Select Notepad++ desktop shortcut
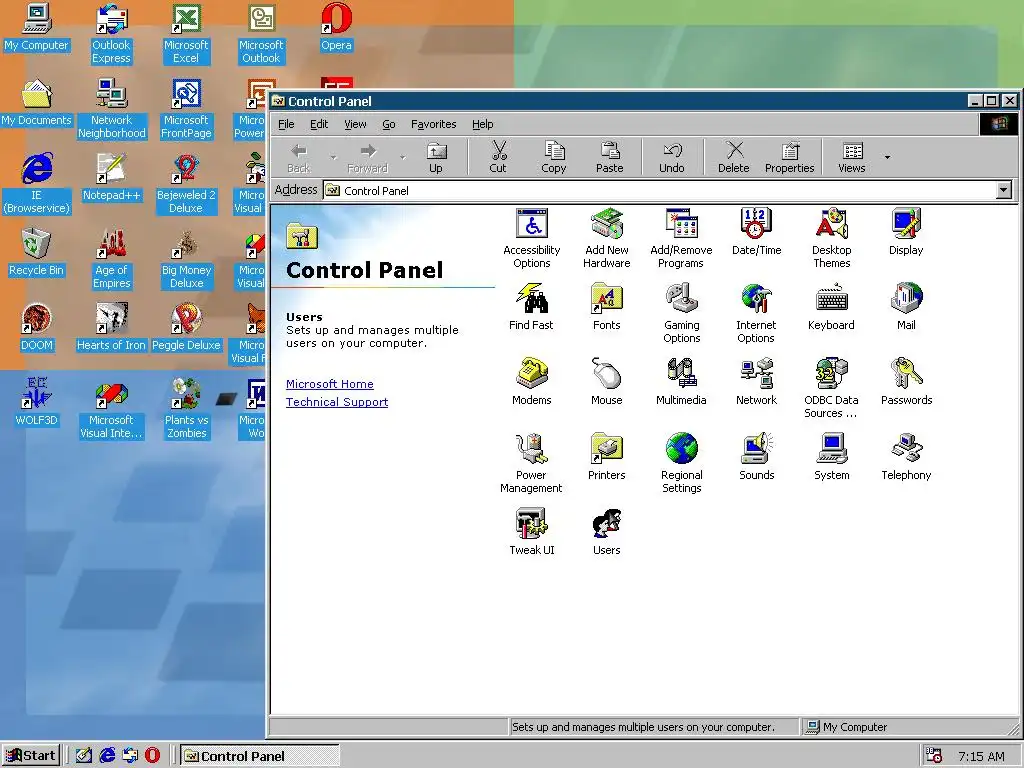 pos(111,178)
